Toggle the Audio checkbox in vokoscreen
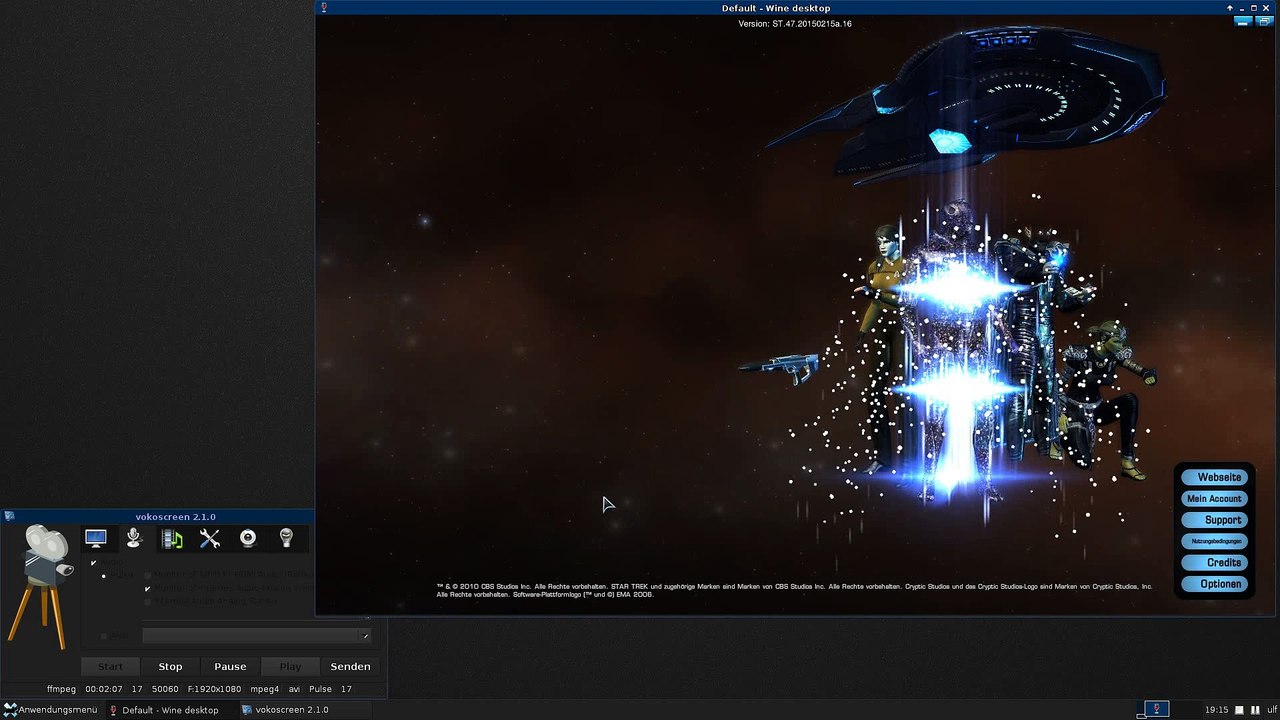Image resolution: width=1280 pixels, height=720 pixels. [94, 563]
